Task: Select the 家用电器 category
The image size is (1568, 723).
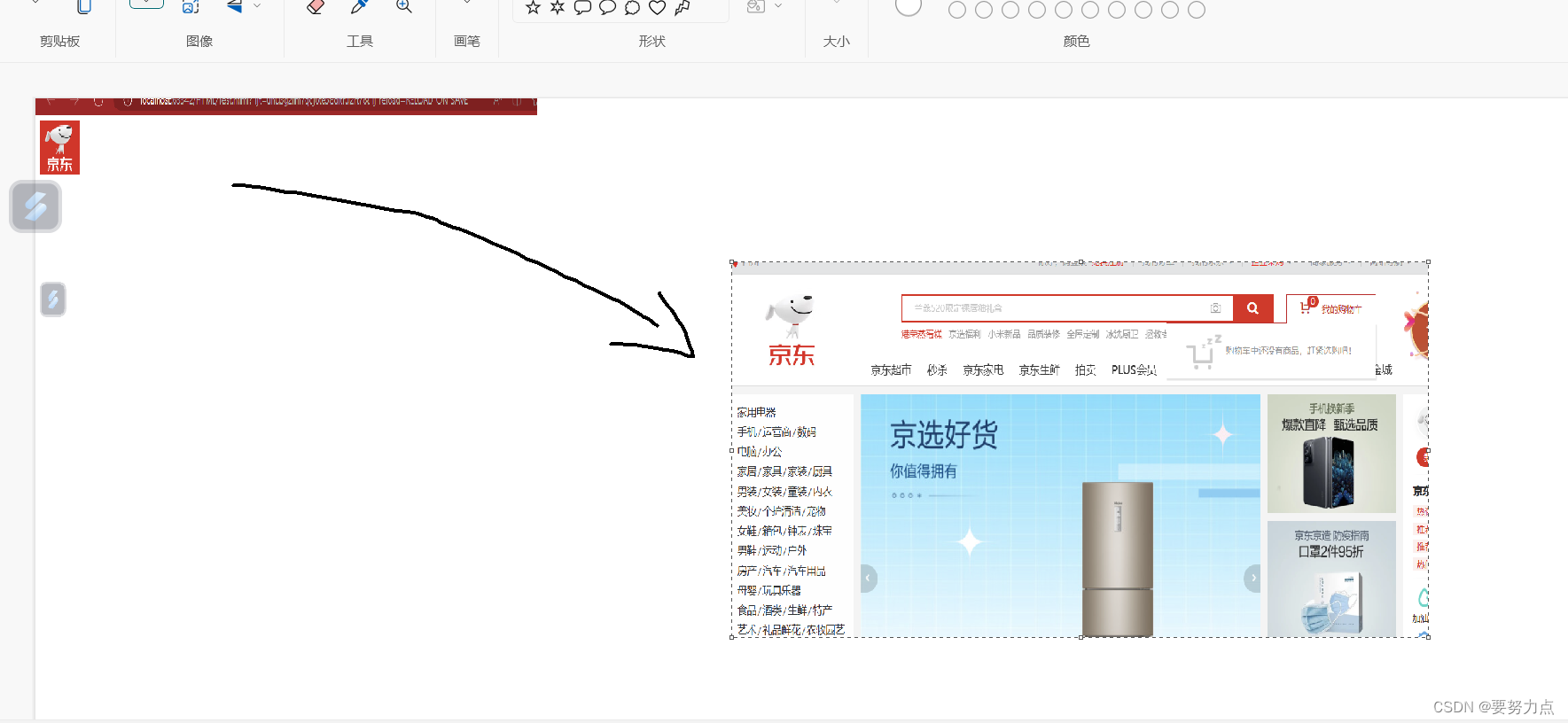Action: pos(756,412)
